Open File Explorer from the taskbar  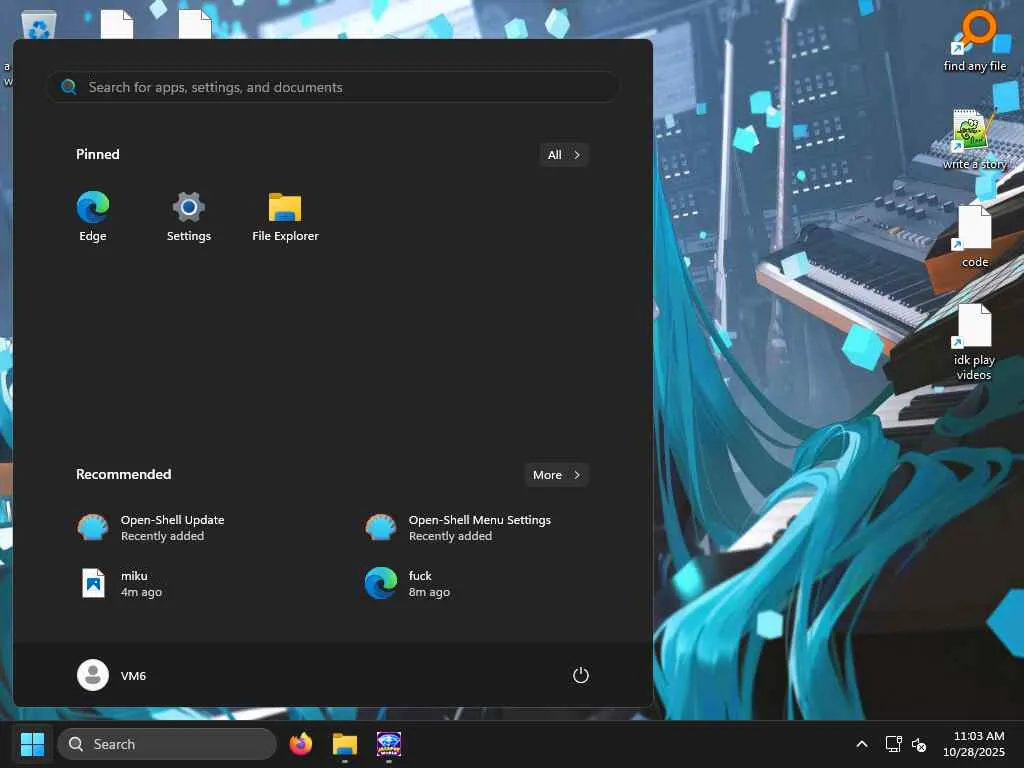pyautogui.click(x=345, y=744)
